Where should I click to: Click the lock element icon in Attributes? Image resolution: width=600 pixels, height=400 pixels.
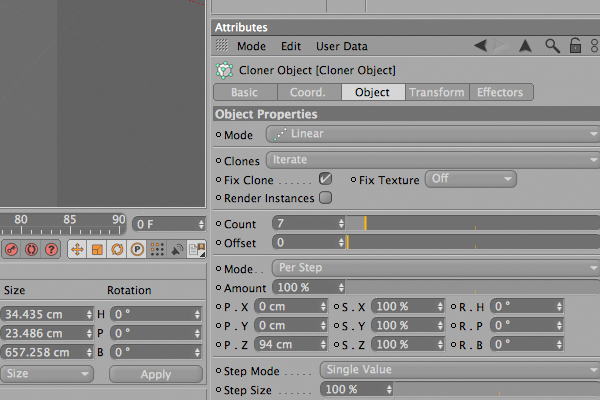(x=575, y=46)
